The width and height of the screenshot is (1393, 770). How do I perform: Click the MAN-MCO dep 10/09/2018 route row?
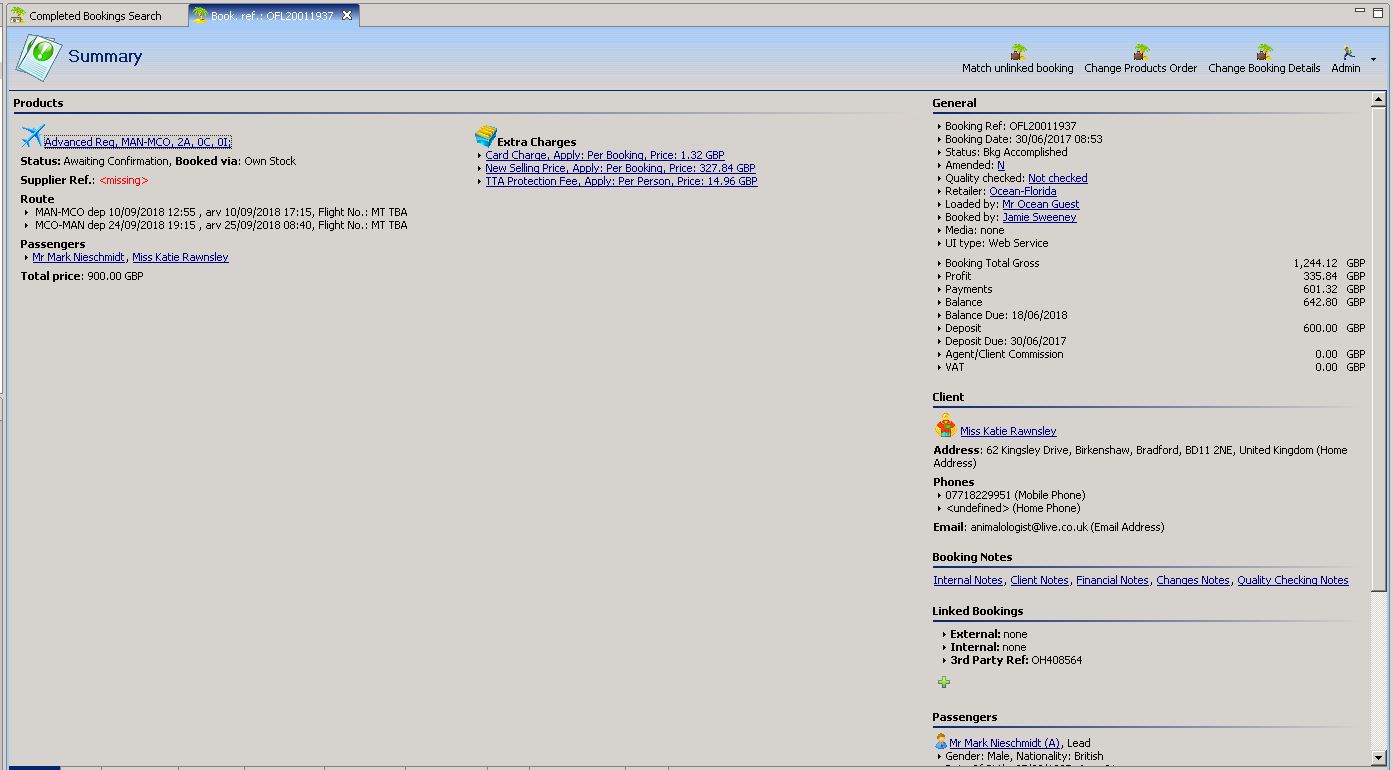(221, 213)
